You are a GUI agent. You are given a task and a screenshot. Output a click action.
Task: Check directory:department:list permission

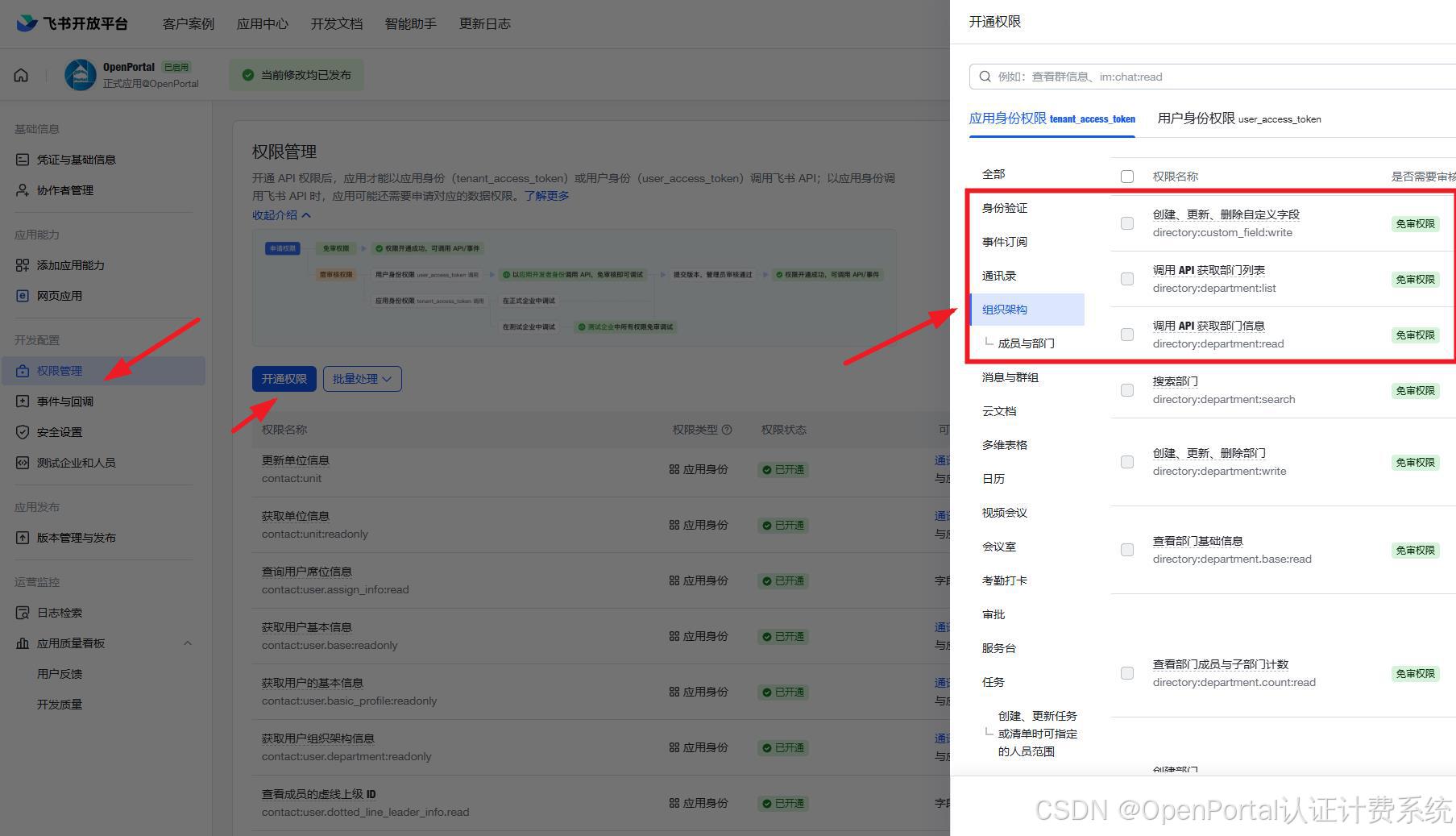pyautogui.click(x=1127, y=279)
